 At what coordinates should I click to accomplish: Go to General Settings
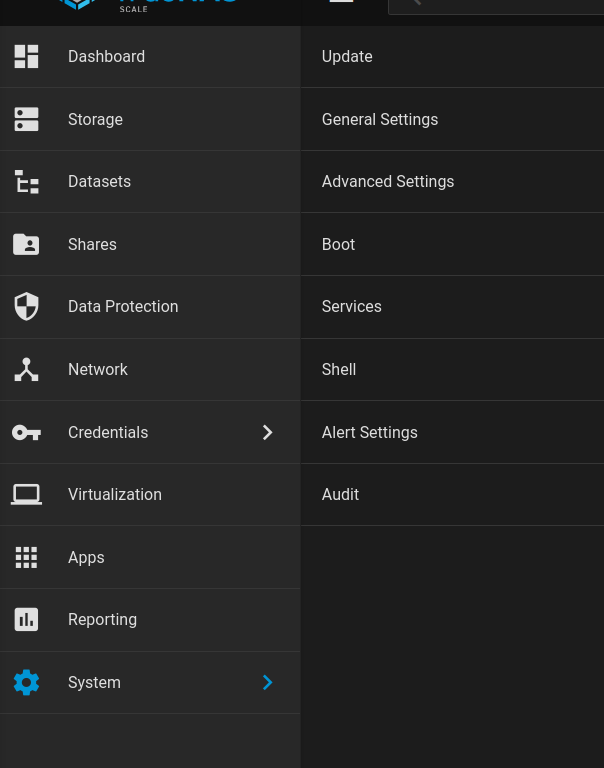(380, 119)
